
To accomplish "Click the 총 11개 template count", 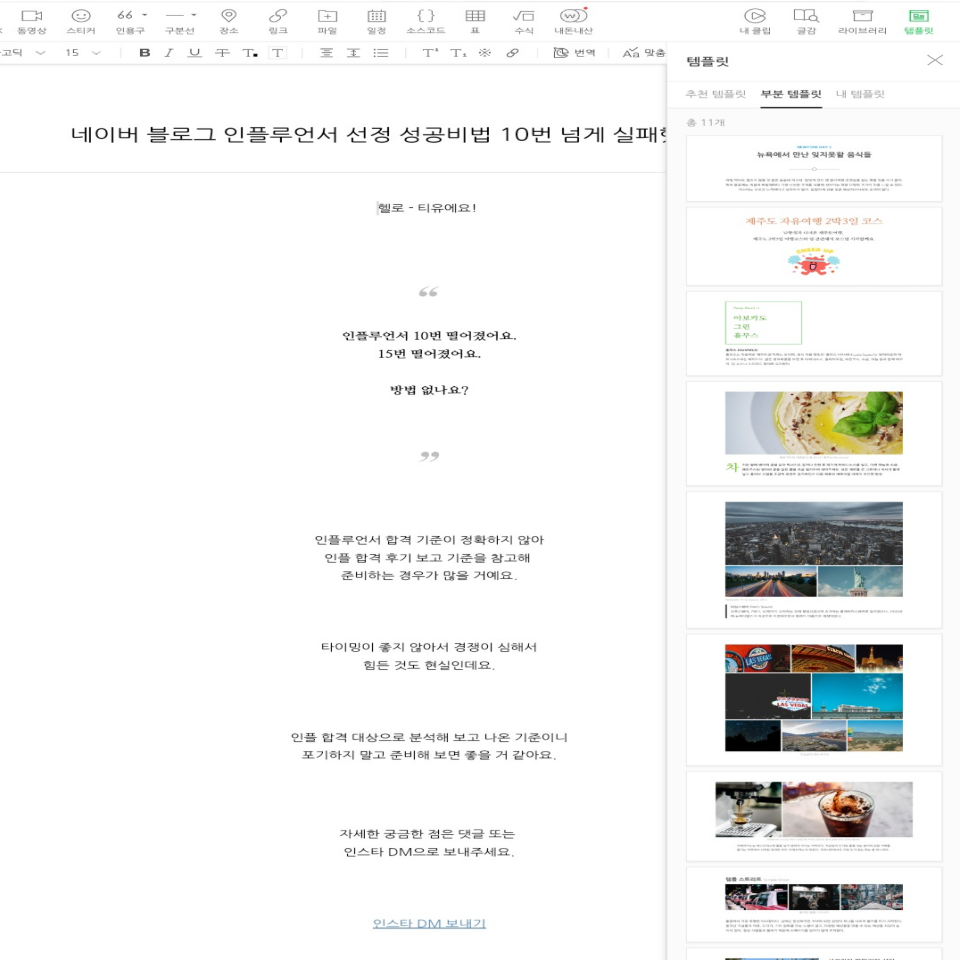I will 705,122.
